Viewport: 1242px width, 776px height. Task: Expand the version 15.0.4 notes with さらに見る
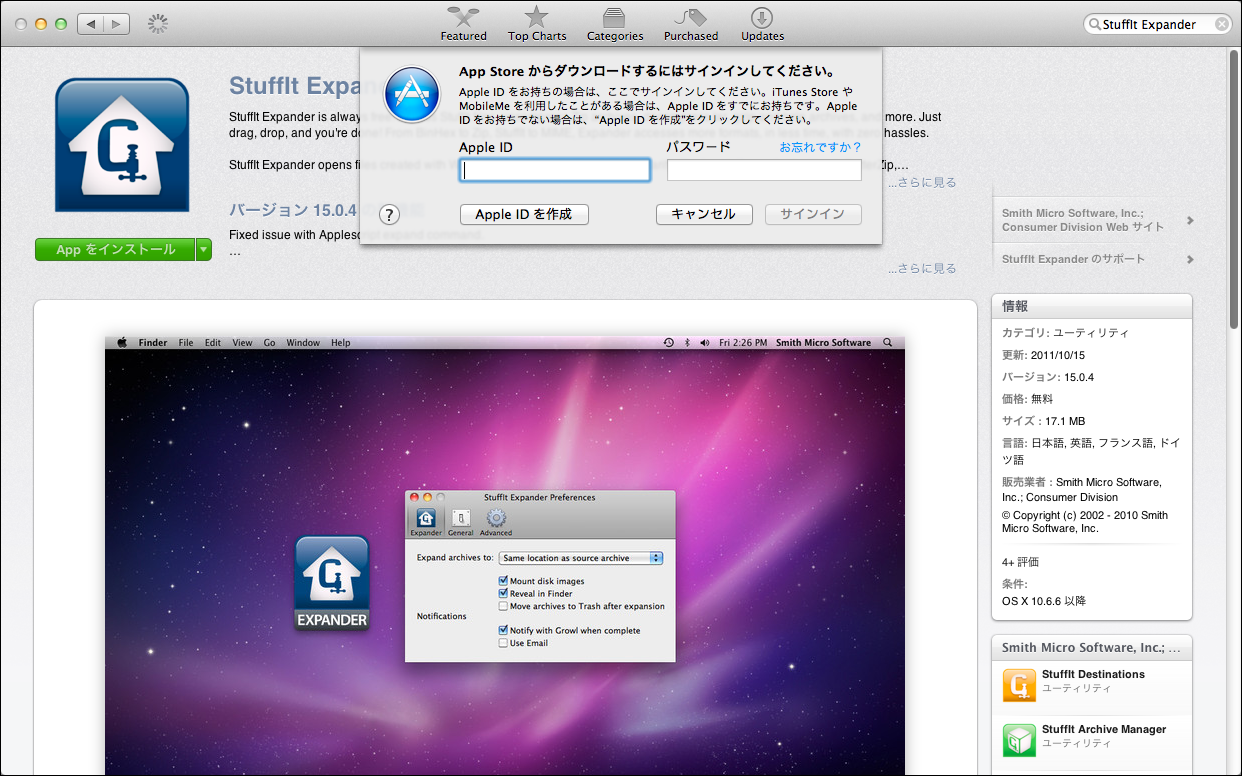tap(922, 268)
